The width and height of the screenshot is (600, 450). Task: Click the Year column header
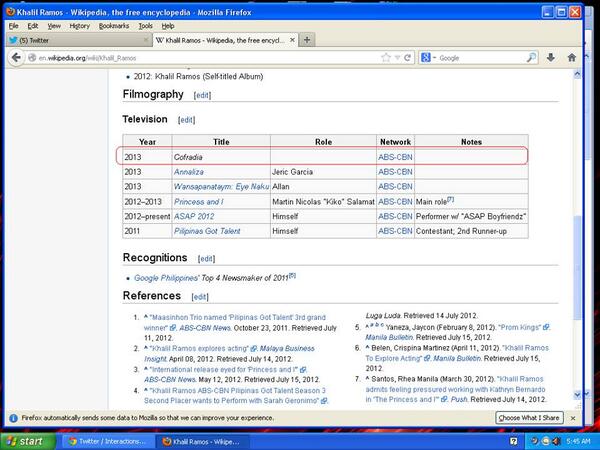(147, 142)
